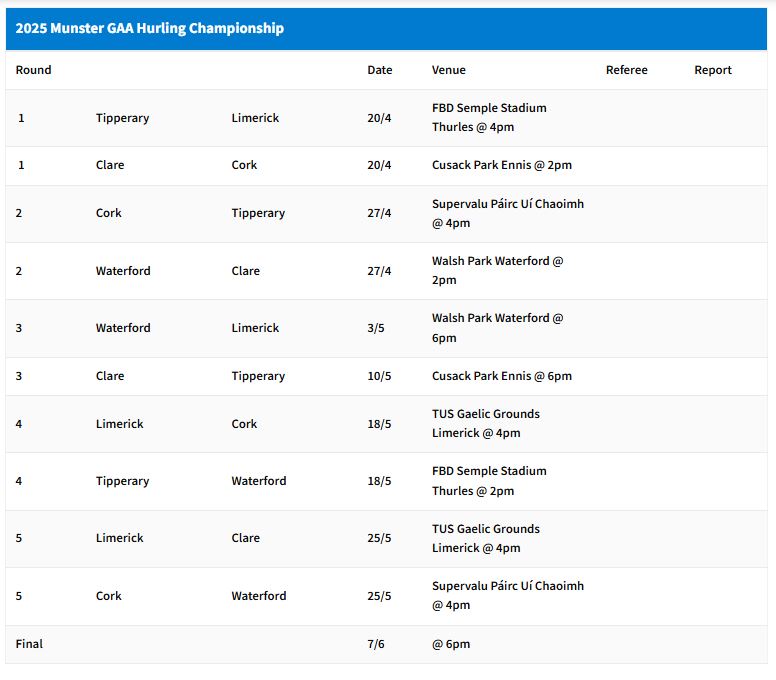Viewport: 776px width, 680px height.
Task: Select the Report column header
Action: [712, 70]
